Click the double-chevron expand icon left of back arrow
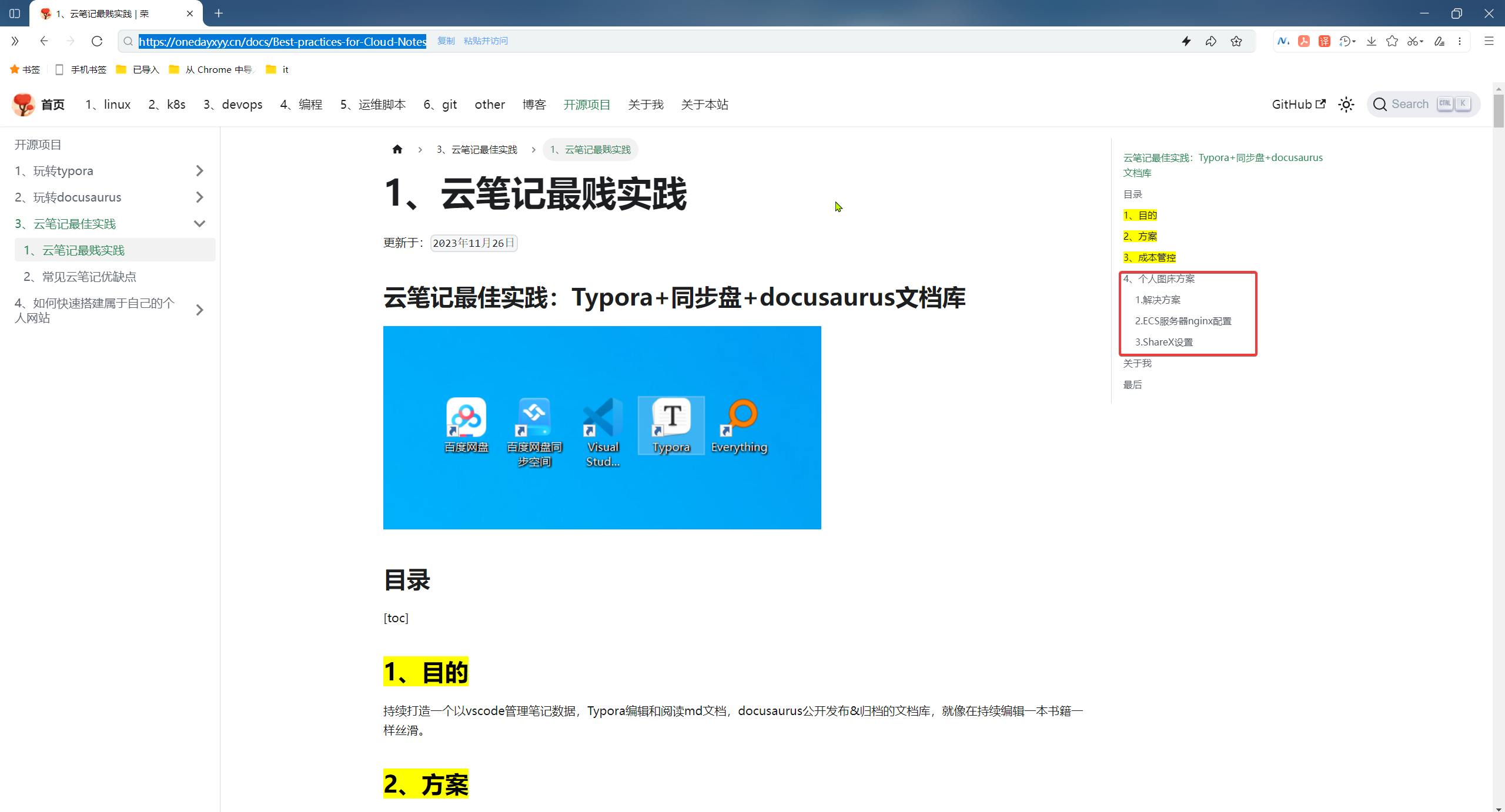The height and width of the screenshot is (812, 1505). [15, 41]
